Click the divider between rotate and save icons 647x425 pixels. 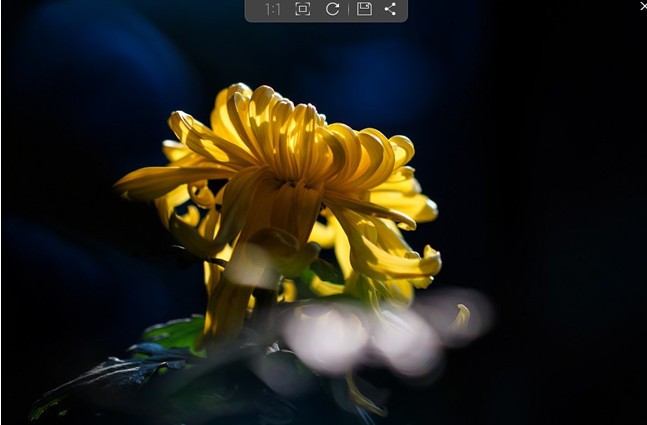point(348,9)
